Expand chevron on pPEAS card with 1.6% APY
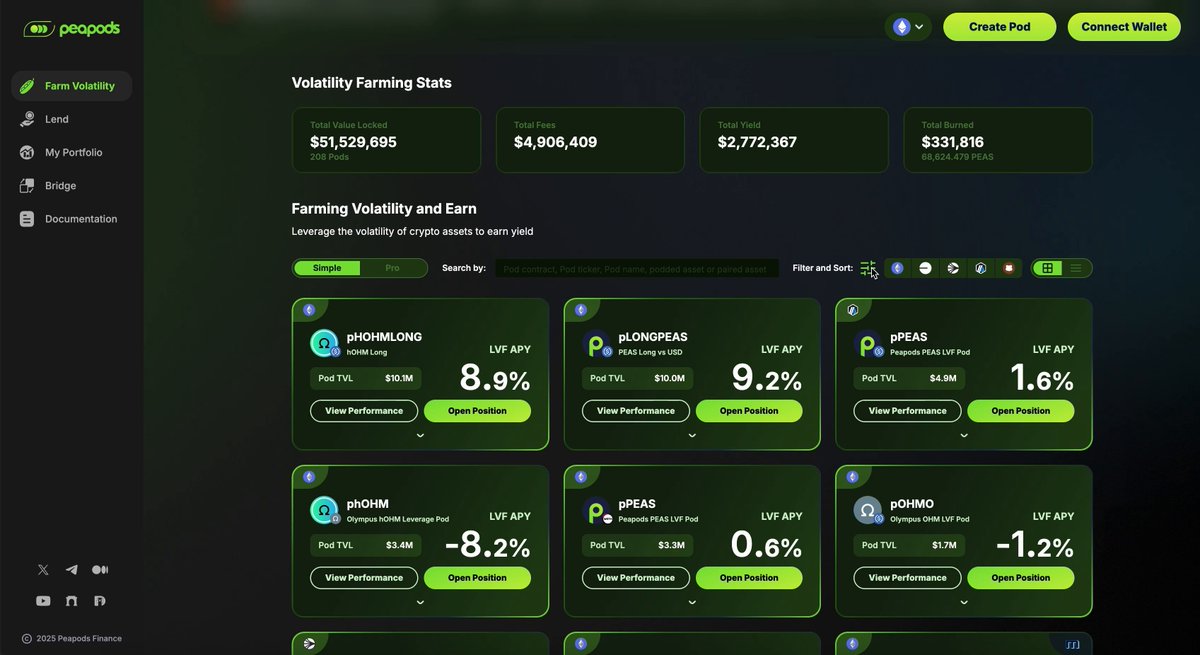1200x655 pixels. (x=964, y=436)
